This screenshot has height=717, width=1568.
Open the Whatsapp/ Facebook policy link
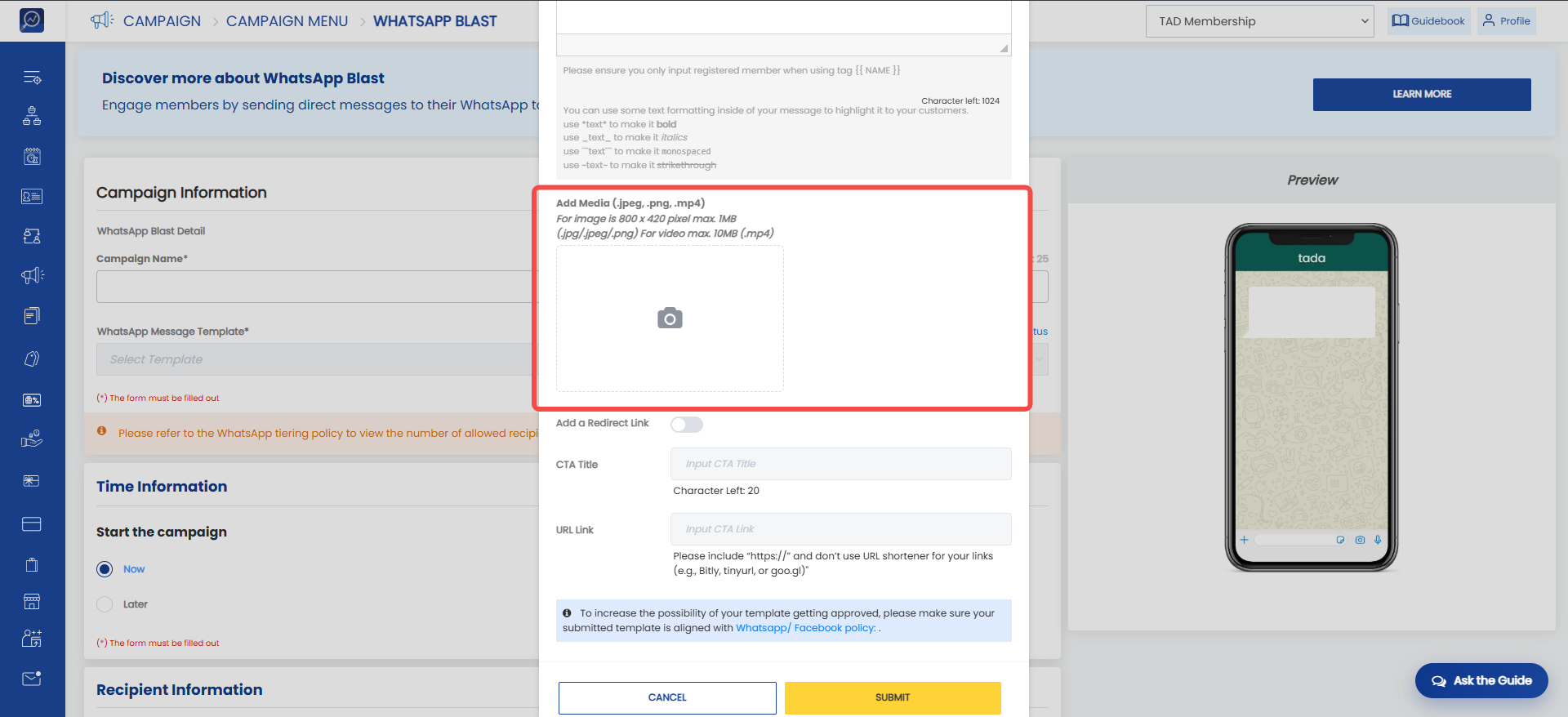point(806,628)
